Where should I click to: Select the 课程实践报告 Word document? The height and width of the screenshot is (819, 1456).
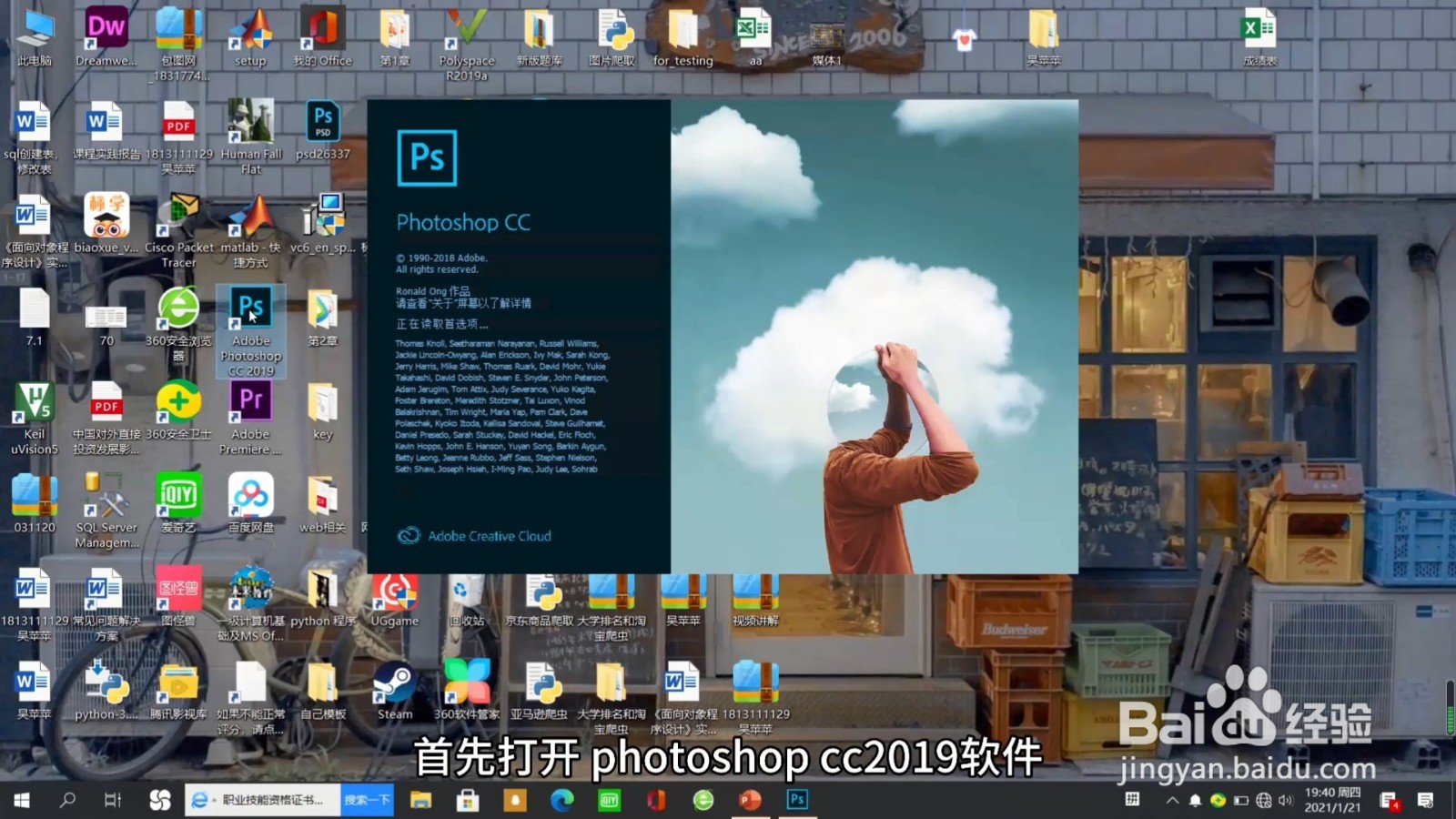point(106,131)
